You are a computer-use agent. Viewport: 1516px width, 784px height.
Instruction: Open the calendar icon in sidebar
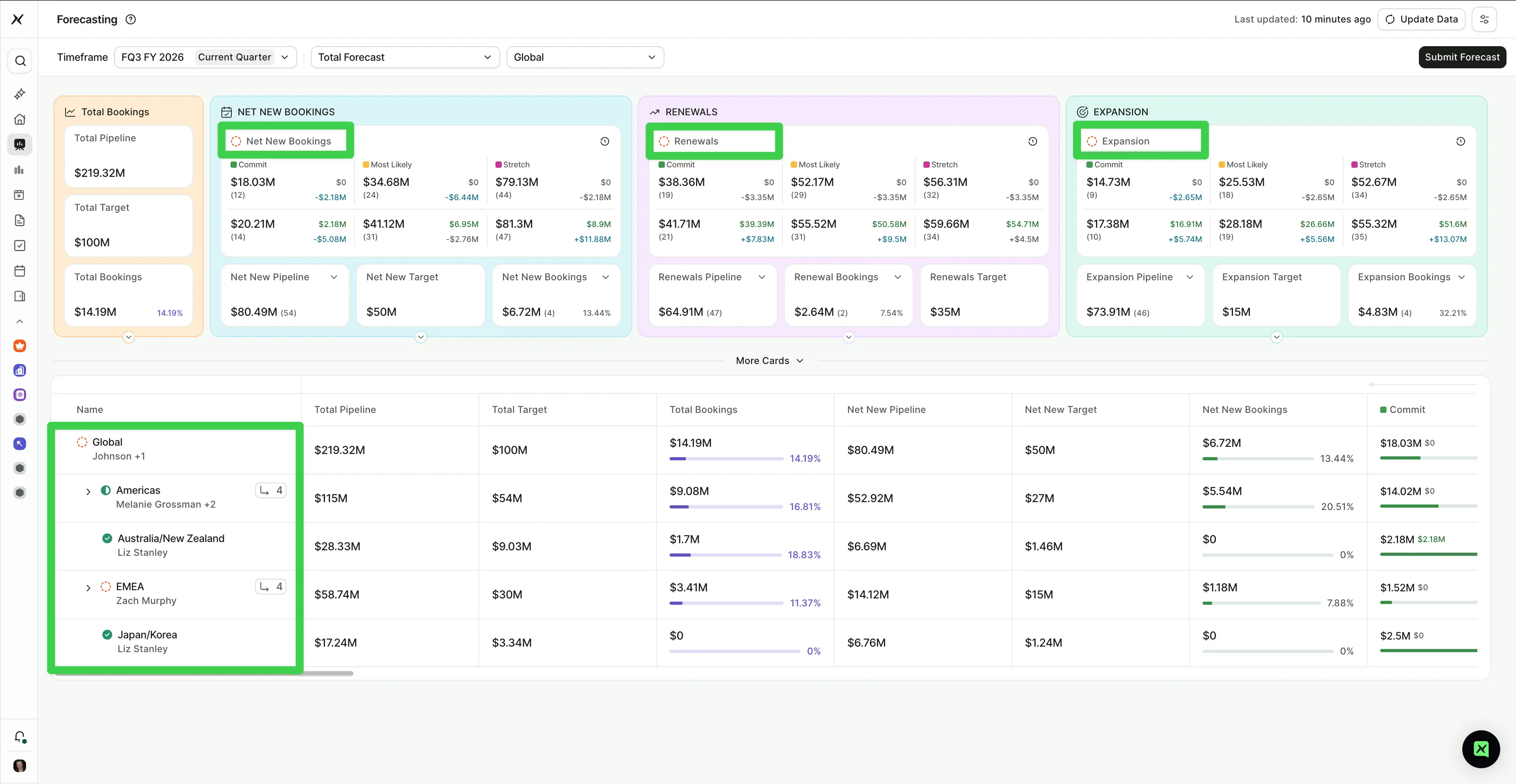point(19,271)
